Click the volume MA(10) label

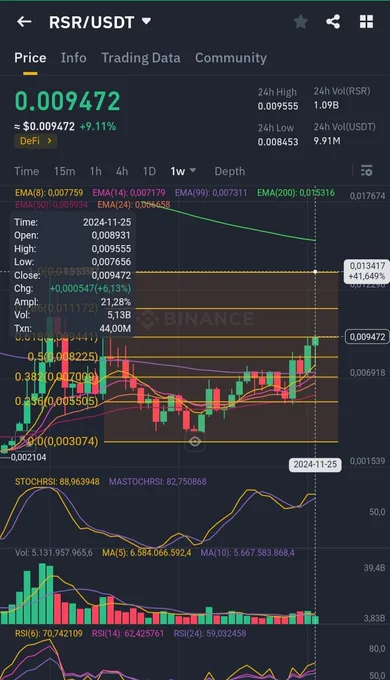(247, 553)
